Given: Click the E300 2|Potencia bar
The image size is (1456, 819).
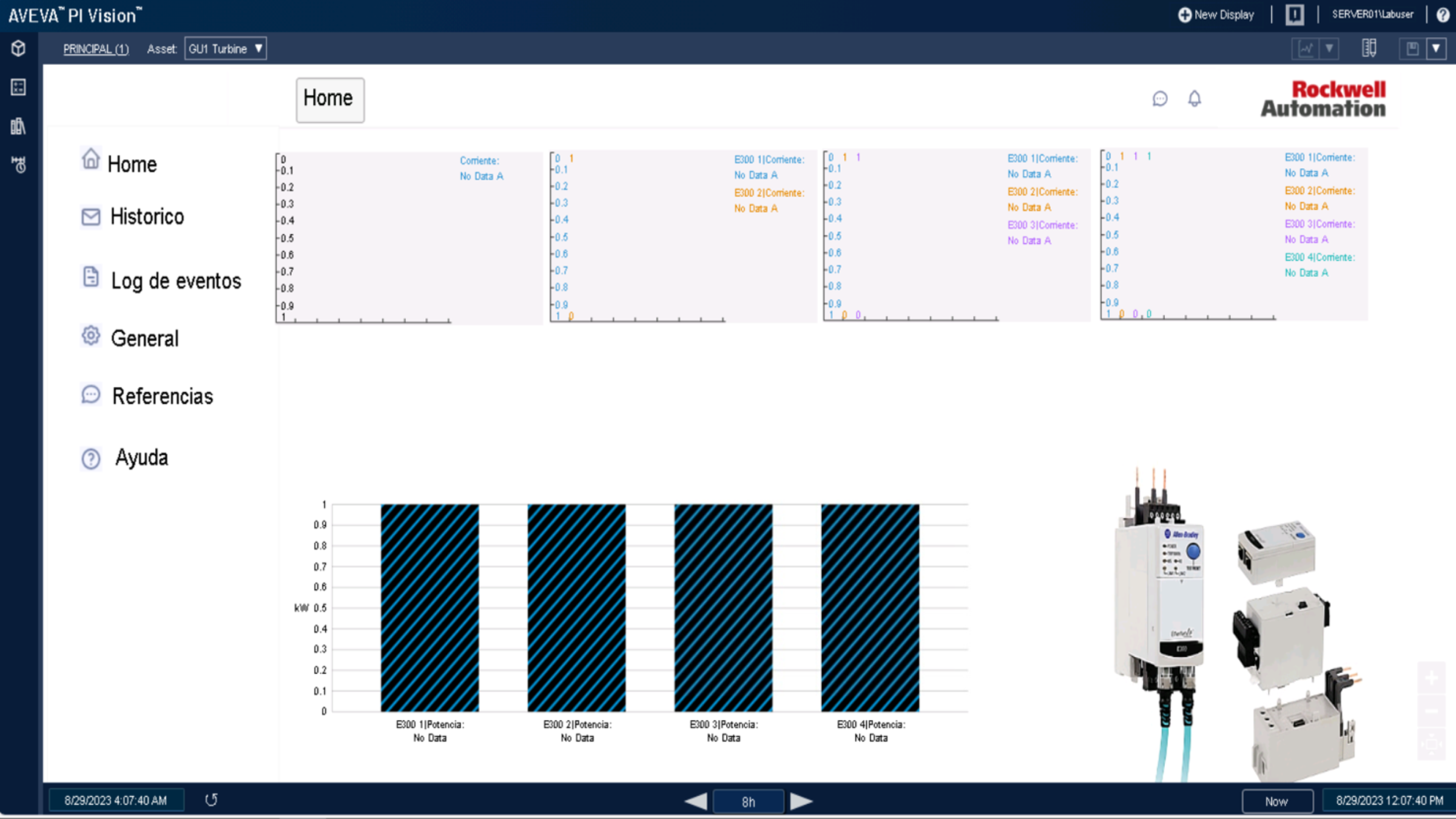Looking at the screenshot, I should point(576,608).
